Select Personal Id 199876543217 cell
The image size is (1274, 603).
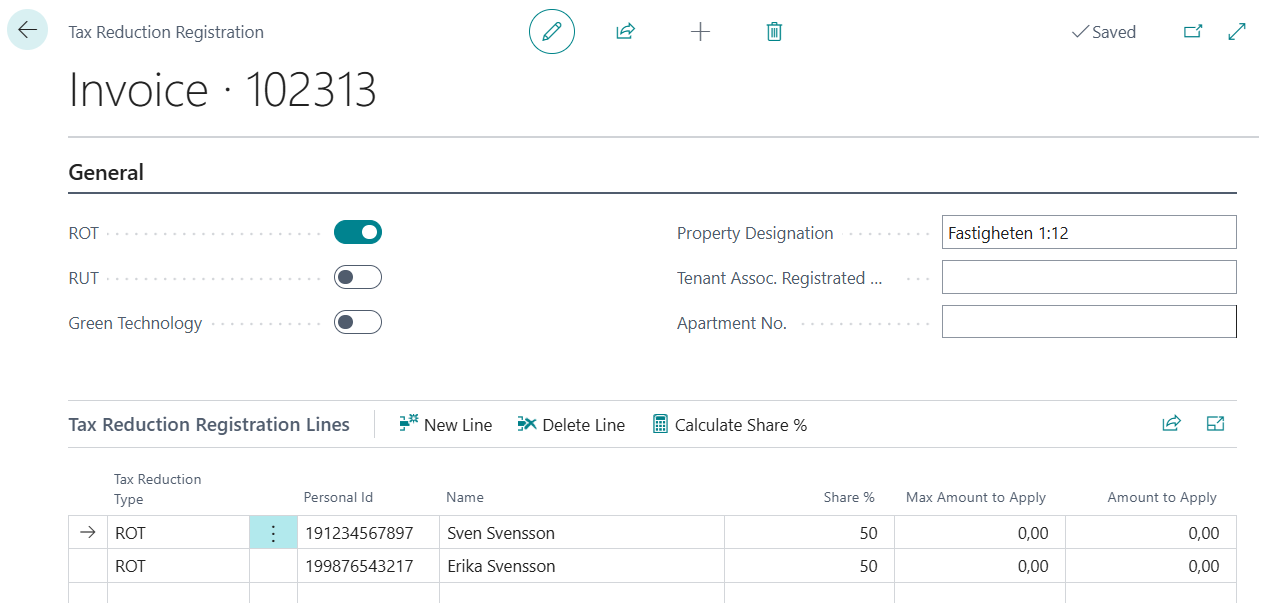click(x=368, y=566)
